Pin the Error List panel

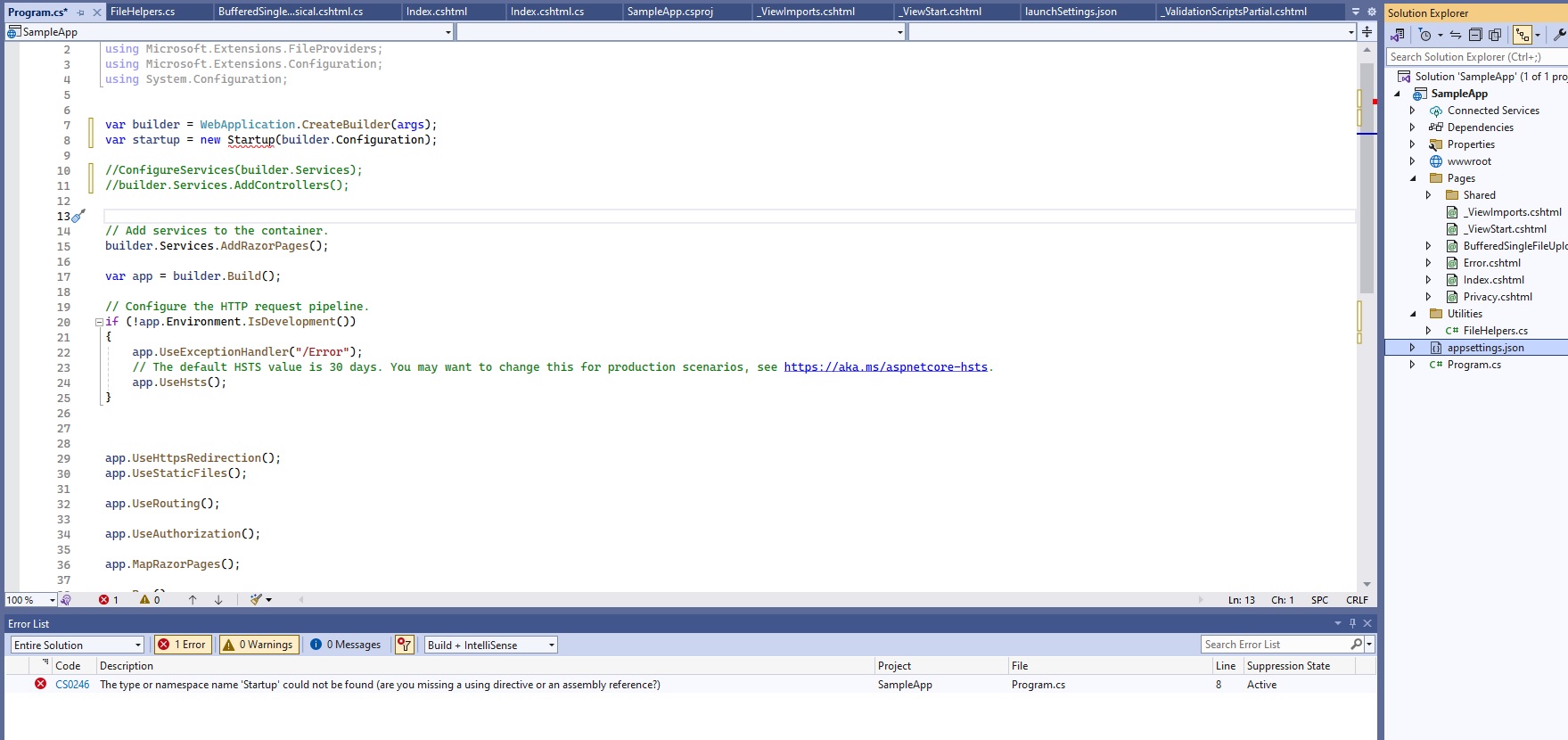coord(1352,623)
